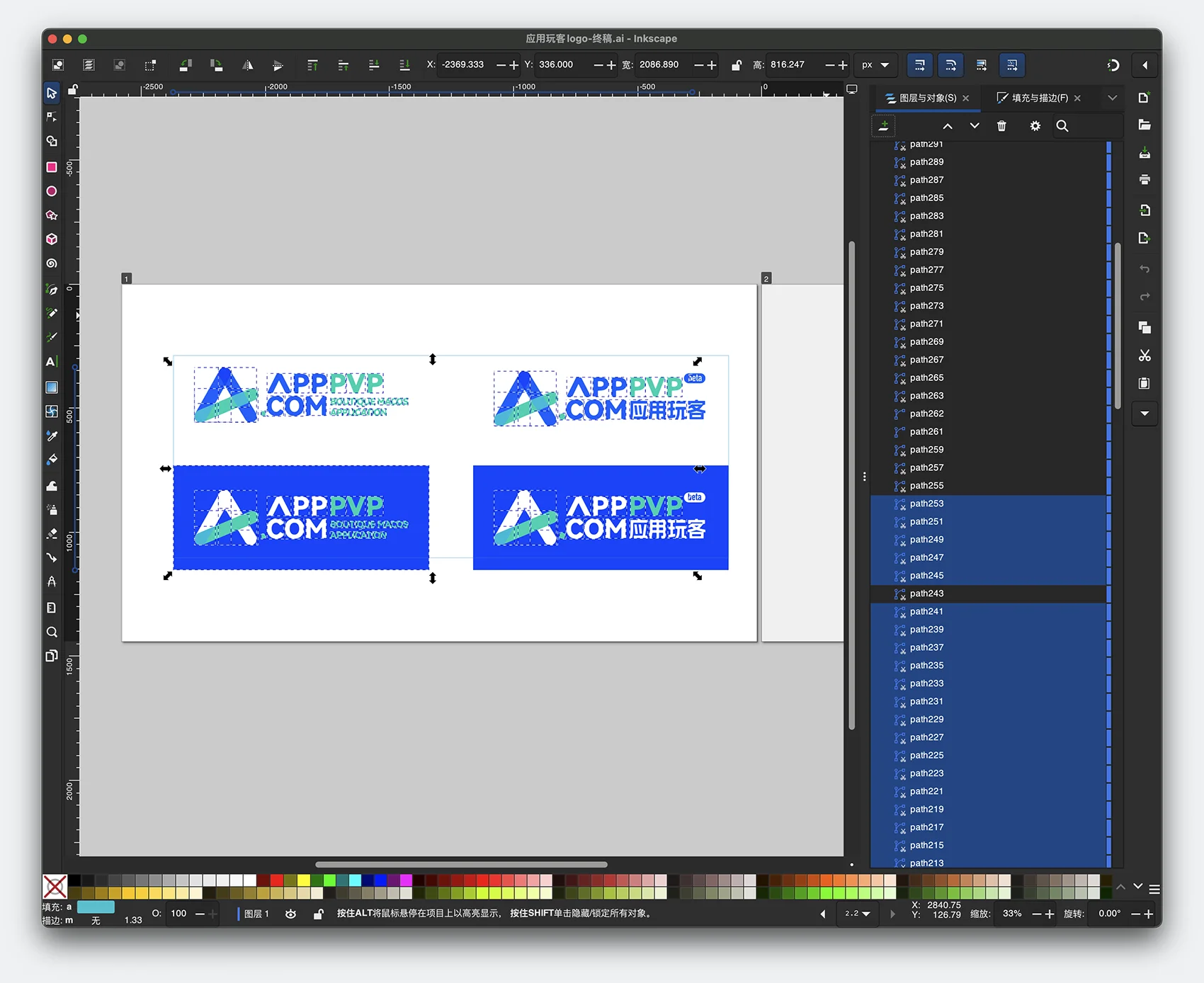Rotate selection 90° counter-clockwise
Viewport: 1204px width, 983px height.
186,65
